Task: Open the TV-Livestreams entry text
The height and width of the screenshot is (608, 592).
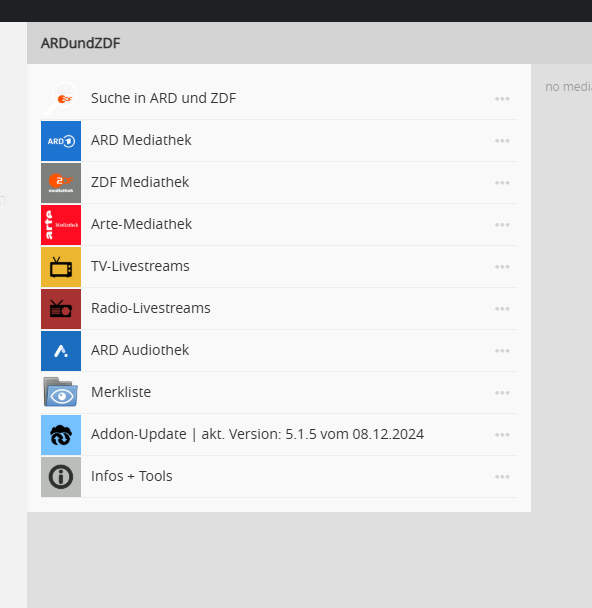Action: tap(140, 266)
